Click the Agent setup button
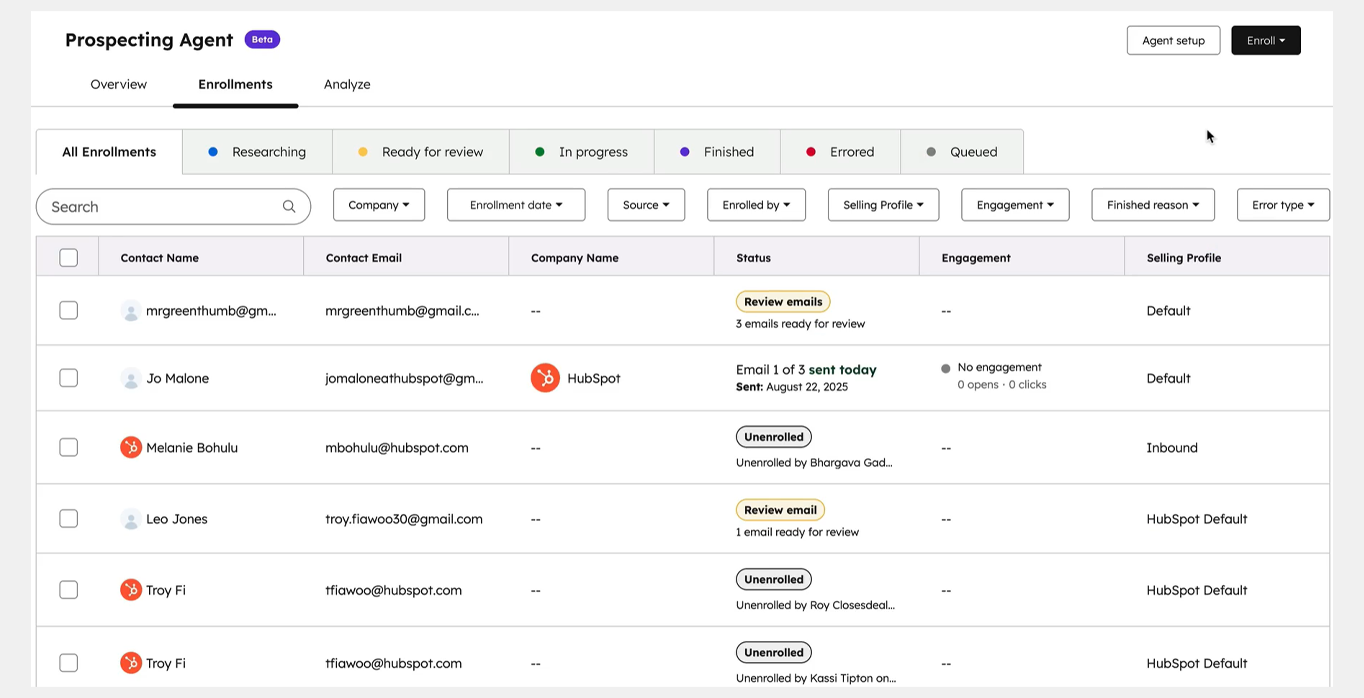The image size is (1364, 698). tap(1173, 41)
